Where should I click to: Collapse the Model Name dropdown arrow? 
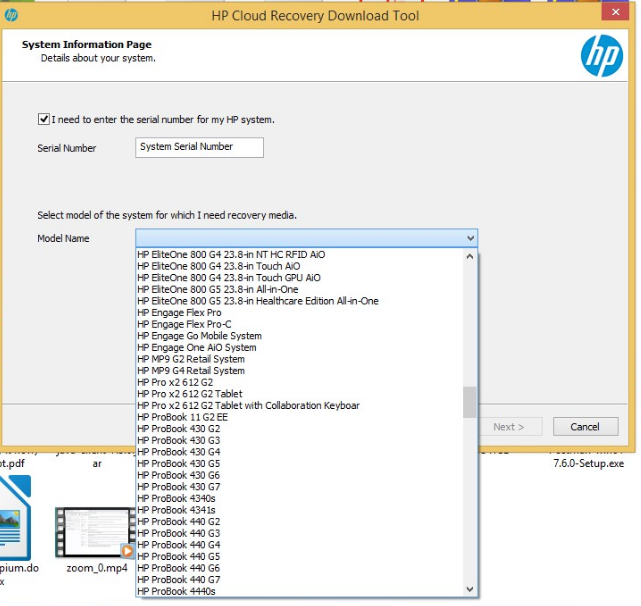(470, 238)
